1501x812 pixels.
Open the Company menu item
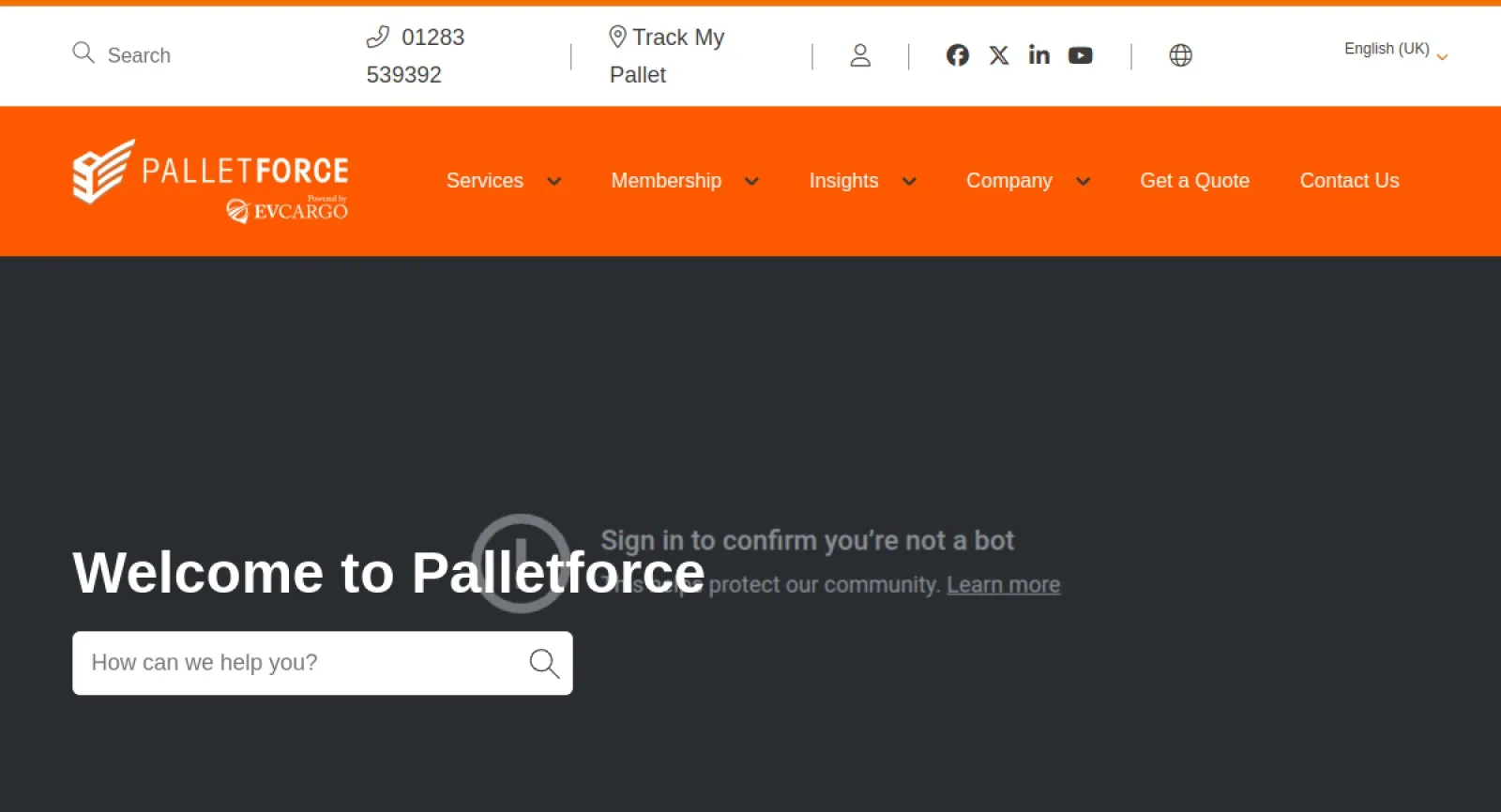(1009, 180)
